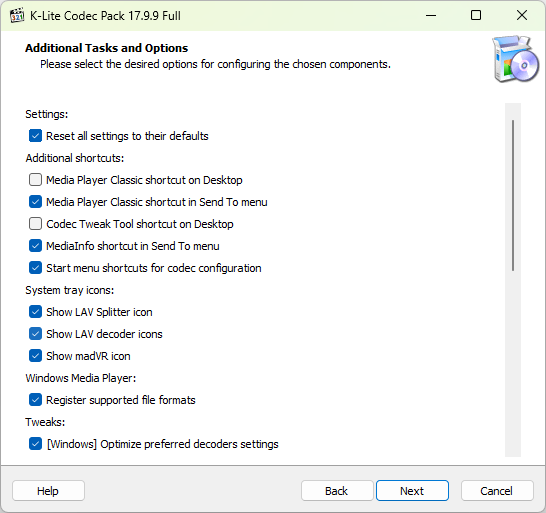Disable Show LAV Splitter icon option
This screenshot has height=513, width=546.
(x=35, y=312)
